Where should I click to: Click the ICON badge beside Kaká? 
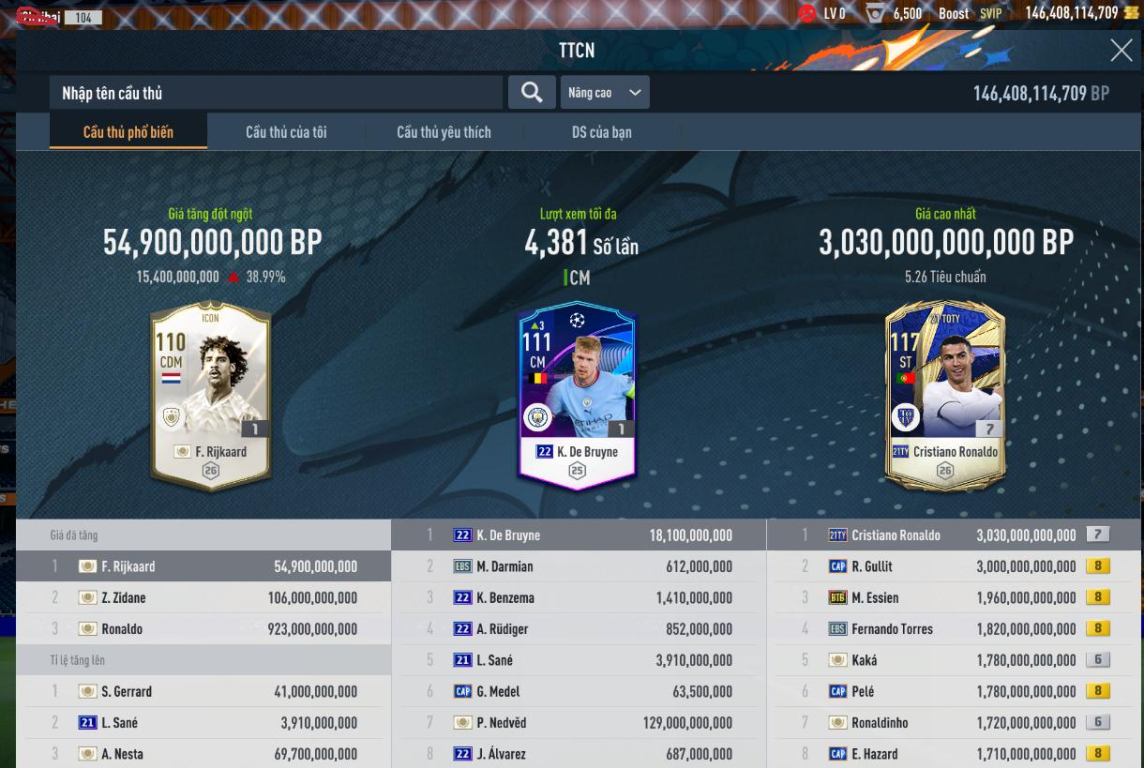838,660
